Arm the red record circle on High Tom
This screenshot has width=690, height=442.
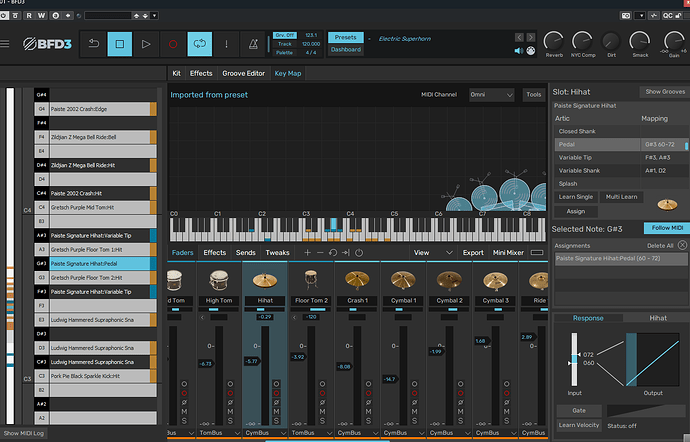pyautogui.click(x=230, y=393)
